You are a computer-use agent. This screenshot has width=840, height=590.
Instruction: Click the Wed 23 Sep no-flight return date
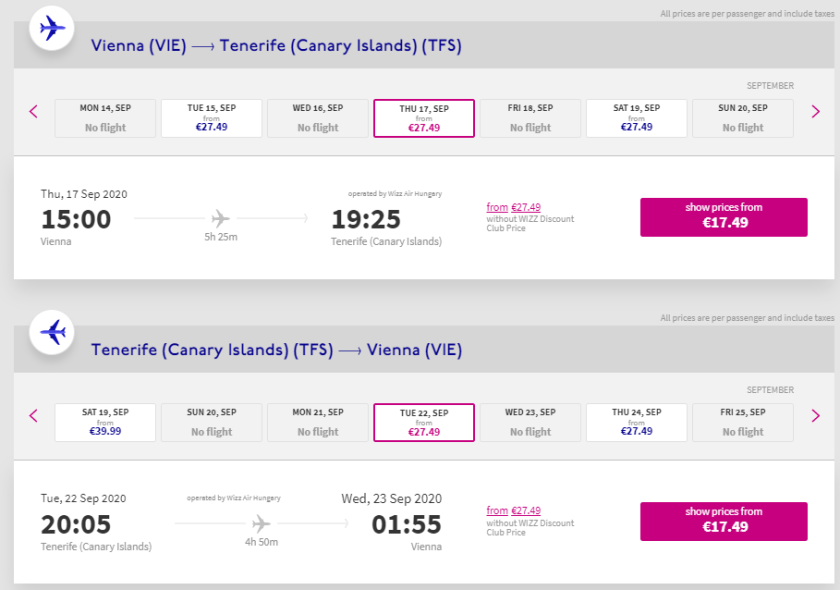[530, 422]
